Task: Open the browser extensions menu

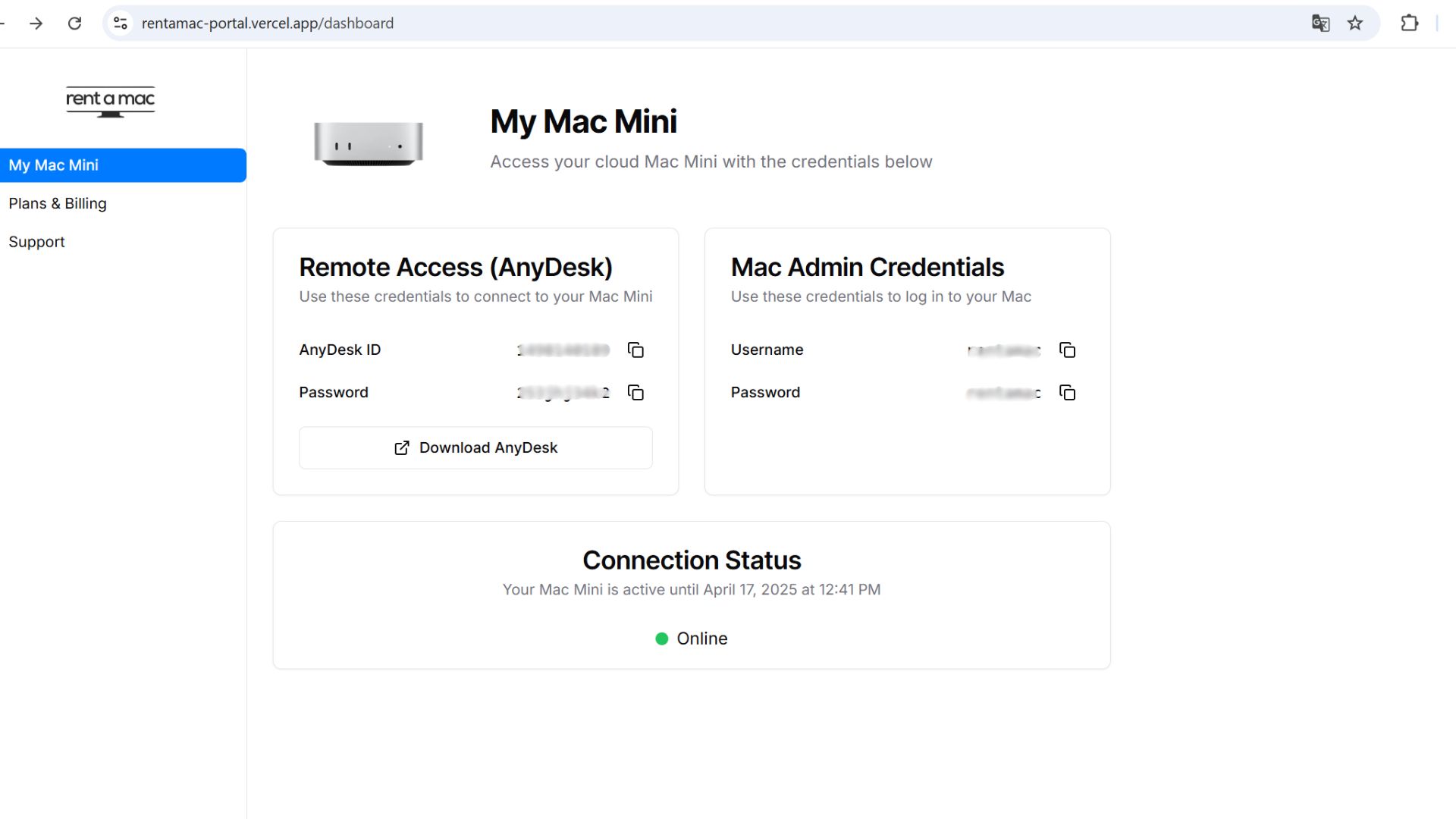Action: (x=1409, y=24)
